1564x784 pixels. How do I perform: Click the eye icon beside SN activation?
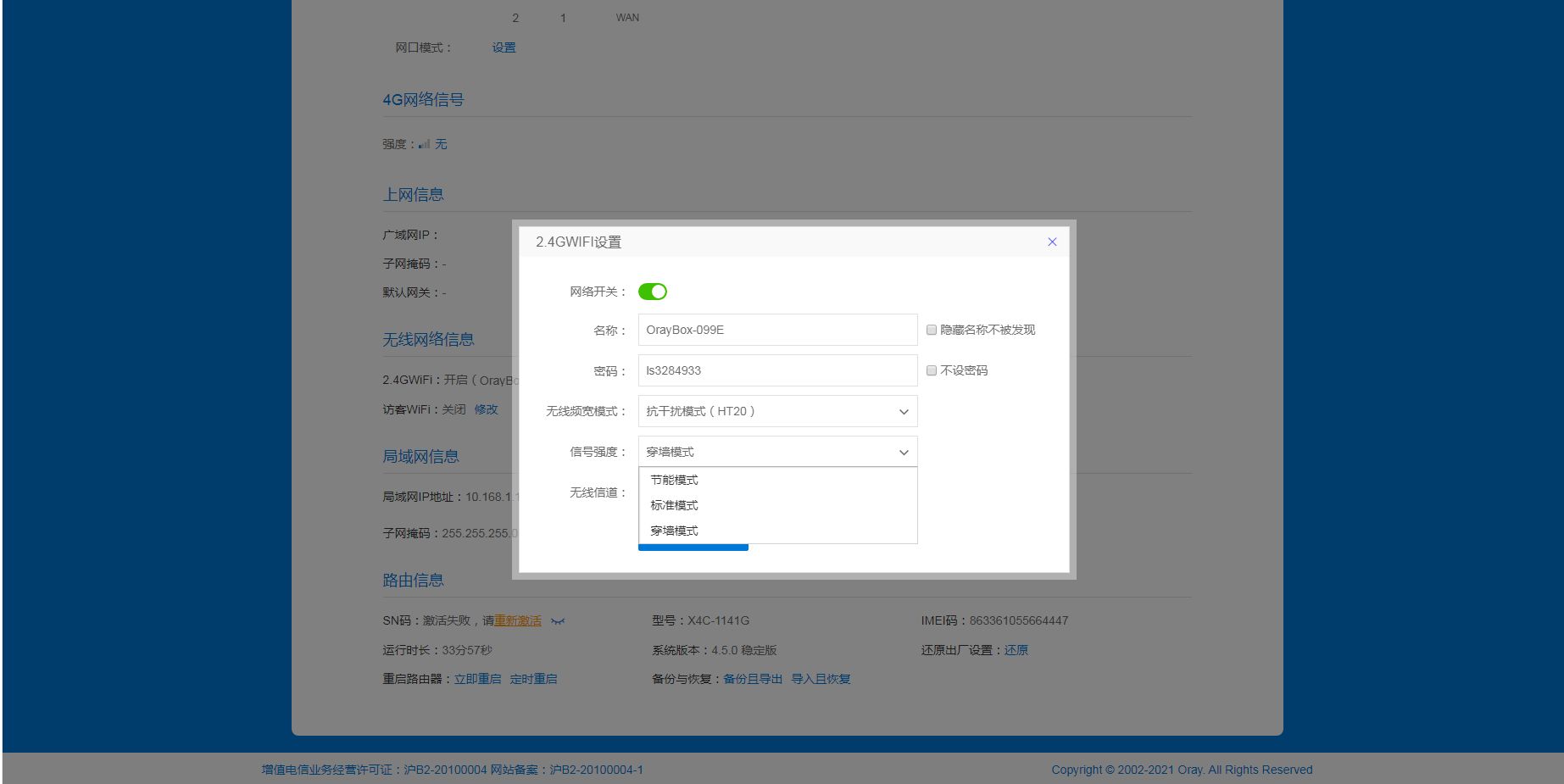coord(557,621)
